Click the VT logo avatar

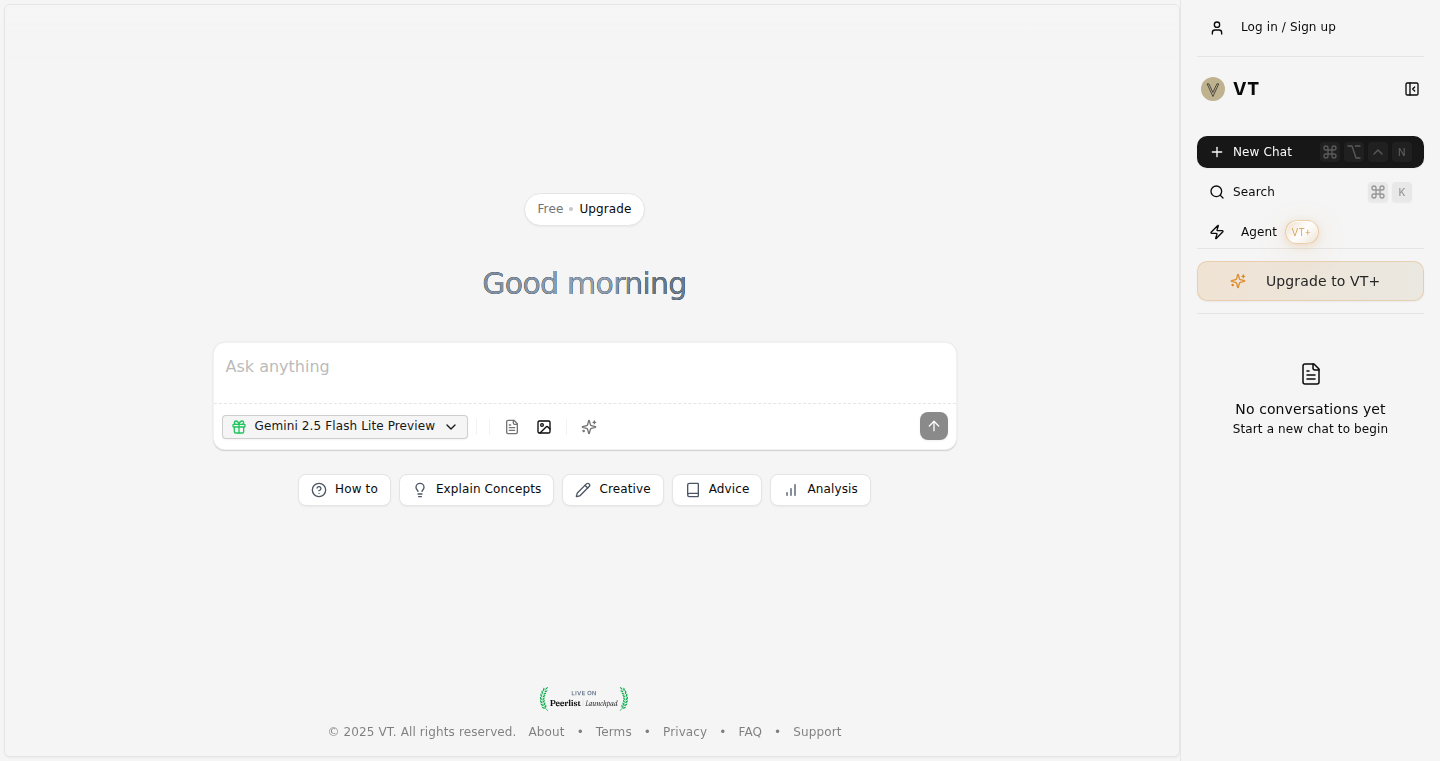[x=1213, y=89]
